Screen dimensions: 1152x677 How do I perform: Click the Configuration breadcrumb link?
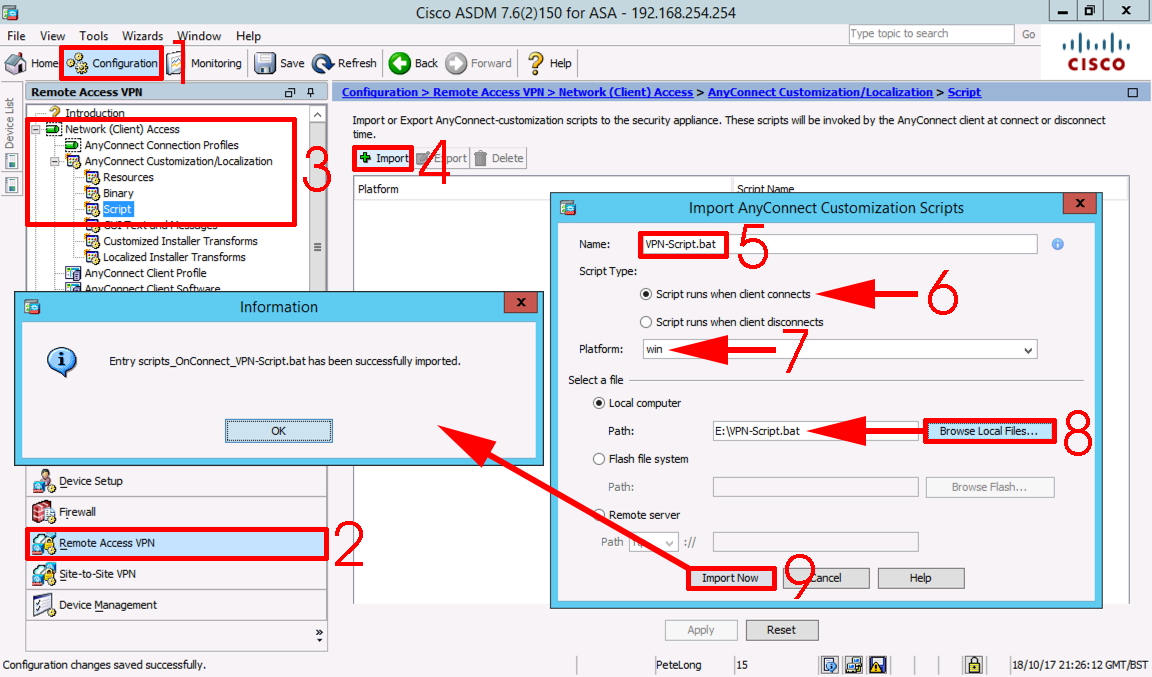pyautogui.click(x=379, y=93)
